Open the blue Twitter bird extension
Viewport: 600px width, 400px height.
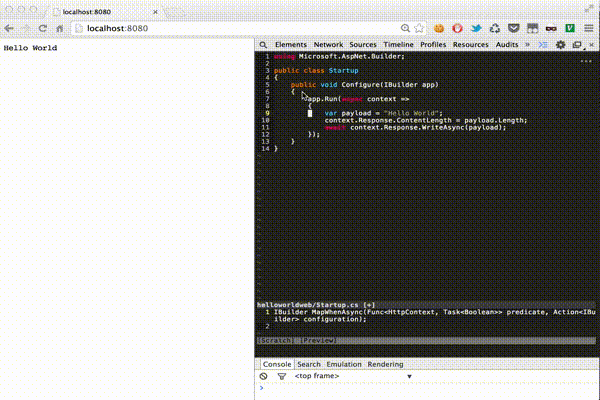pos(476,28)
